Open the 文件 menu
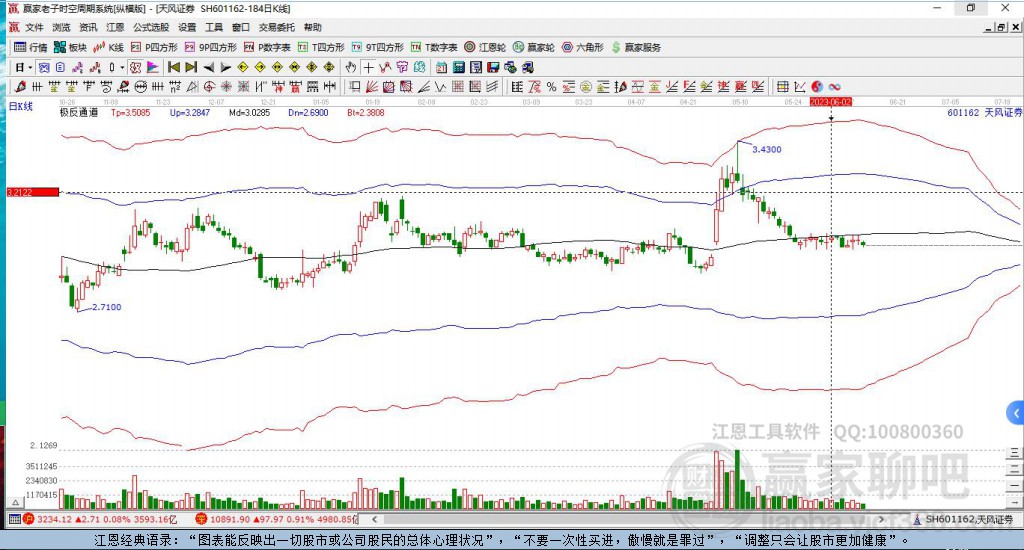Image resolution: width=1024 pixels, height=550 pixels. [34, 27]
